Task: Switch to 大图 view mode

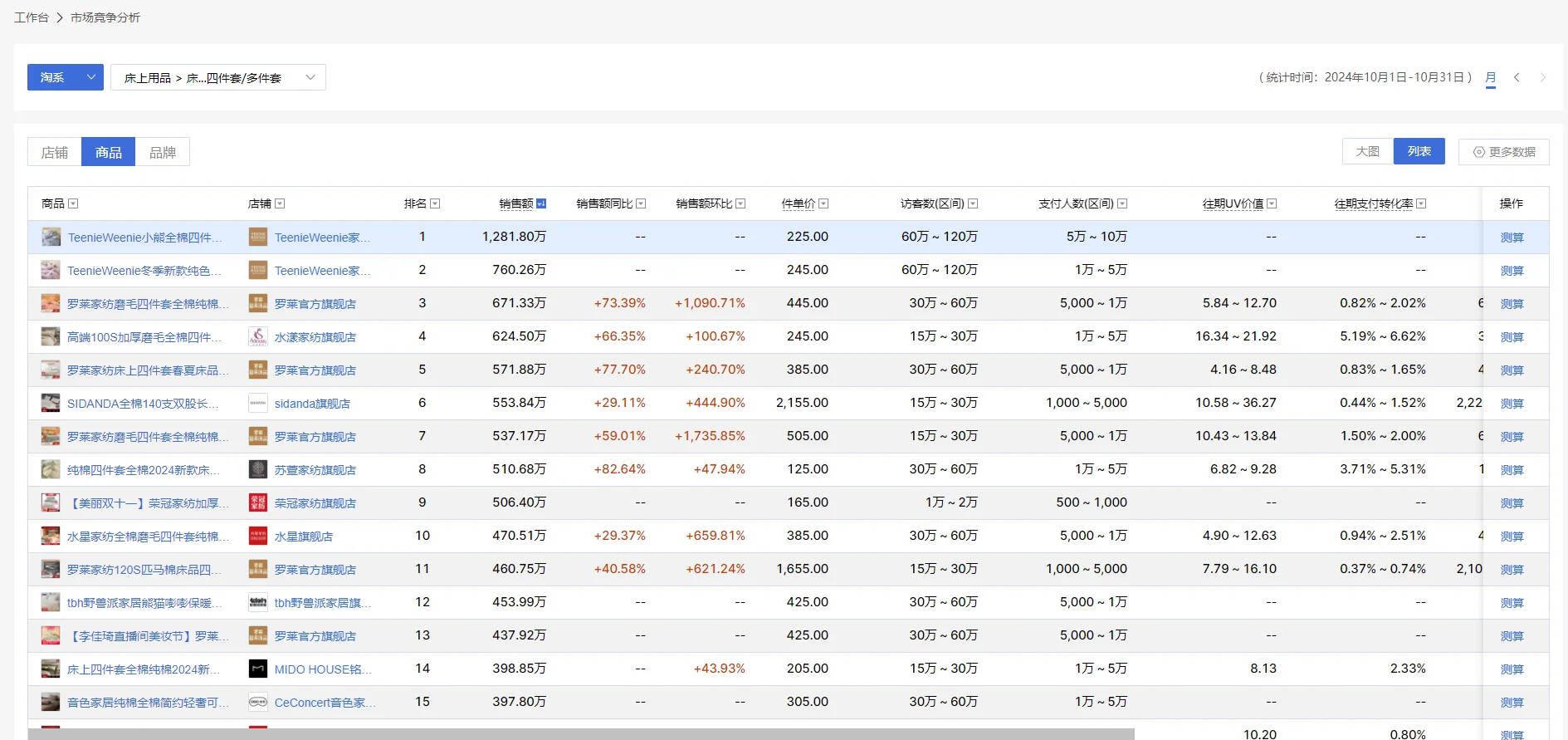Action: click(x=1367, y=151)
